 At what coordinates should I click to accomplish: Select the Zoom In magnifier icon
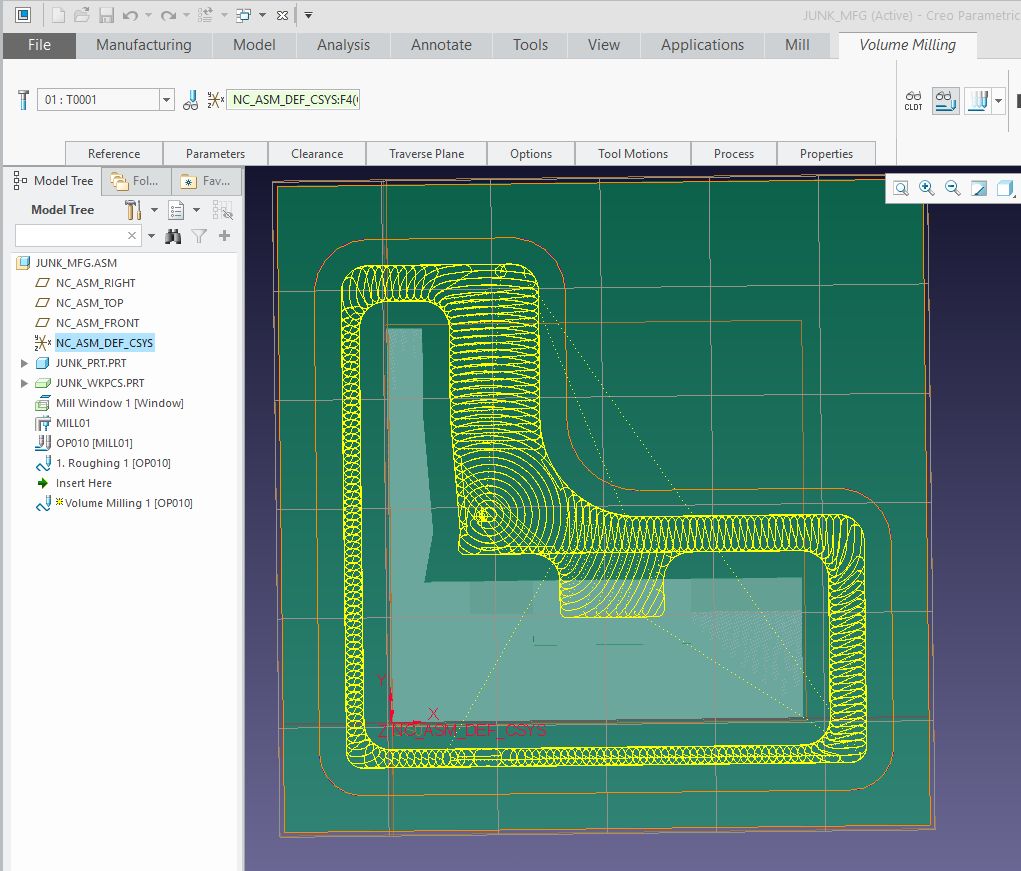(926, 188)
